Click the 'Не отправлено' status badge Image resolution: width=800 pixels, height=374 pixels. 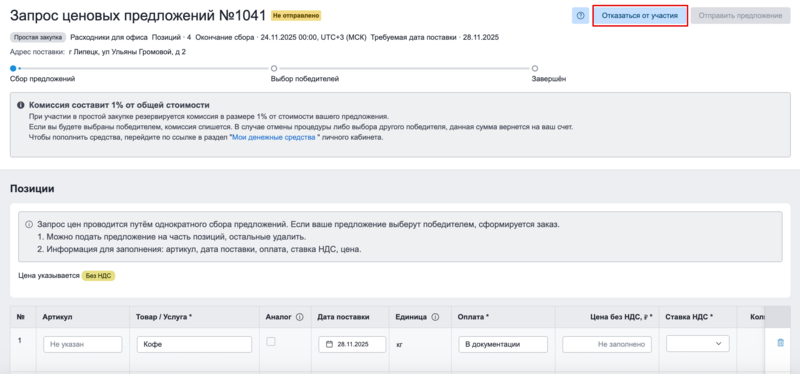pyautogui.click(x=296, y=16)
